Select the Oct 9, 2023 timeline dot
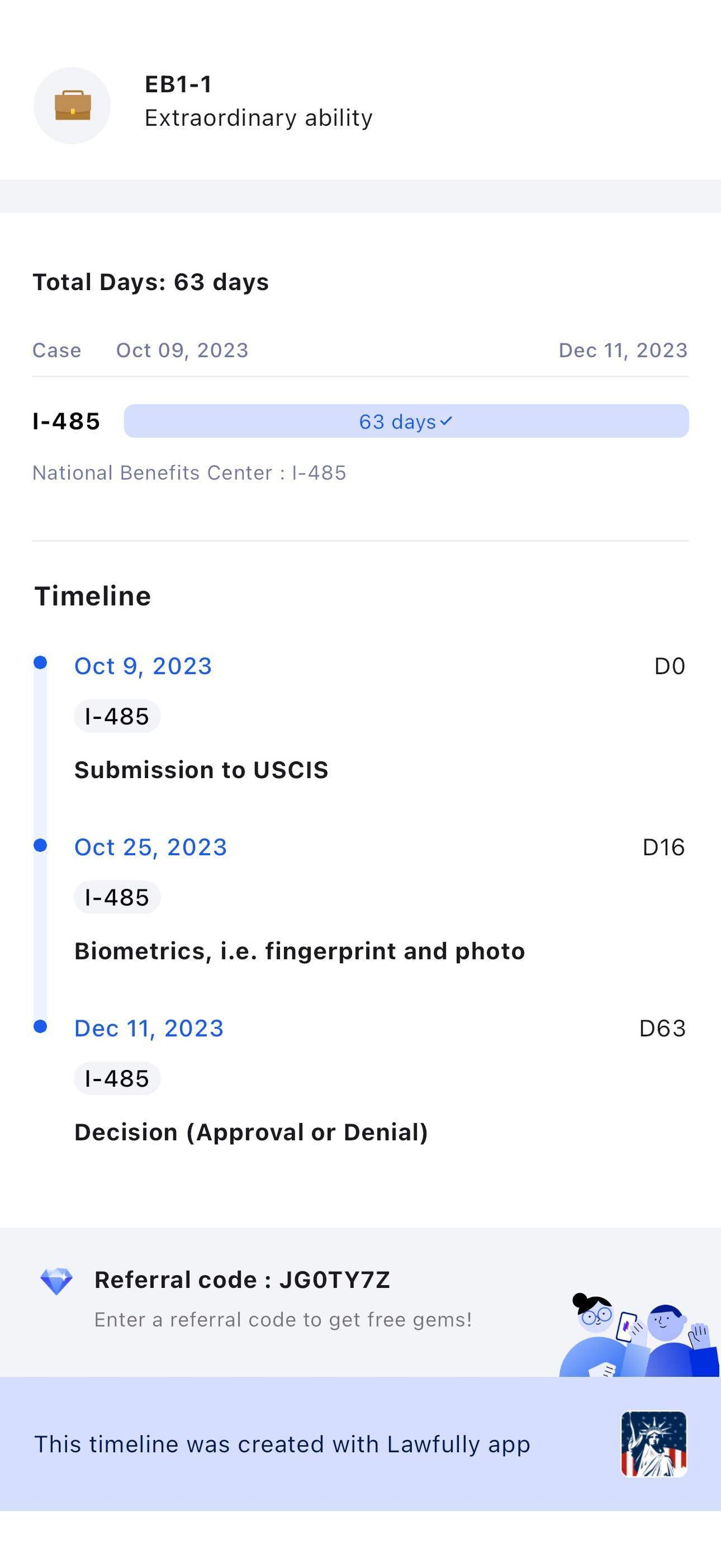Viewport: 721px width, 1568px height. point(40,662)
